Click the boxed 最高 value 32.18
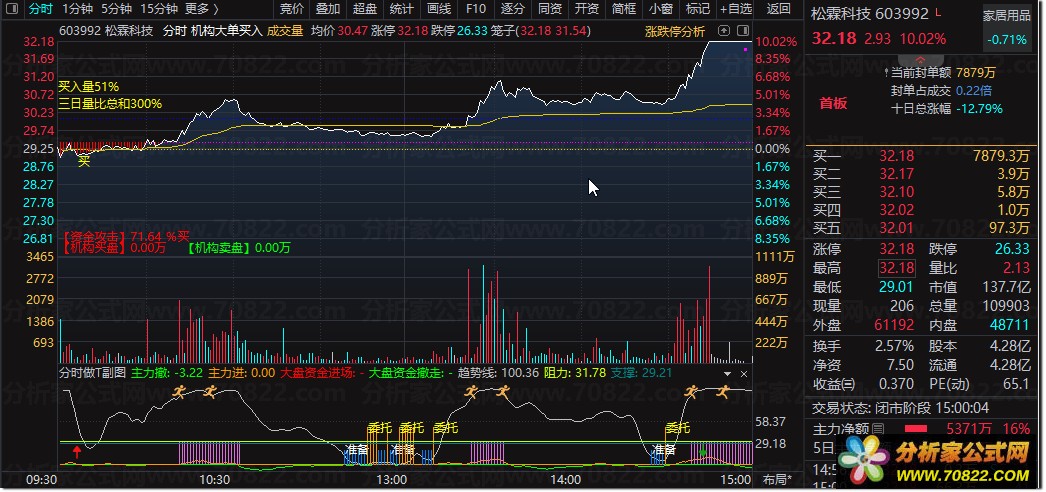Screen dimensions: 1046x492 [897, 268]
